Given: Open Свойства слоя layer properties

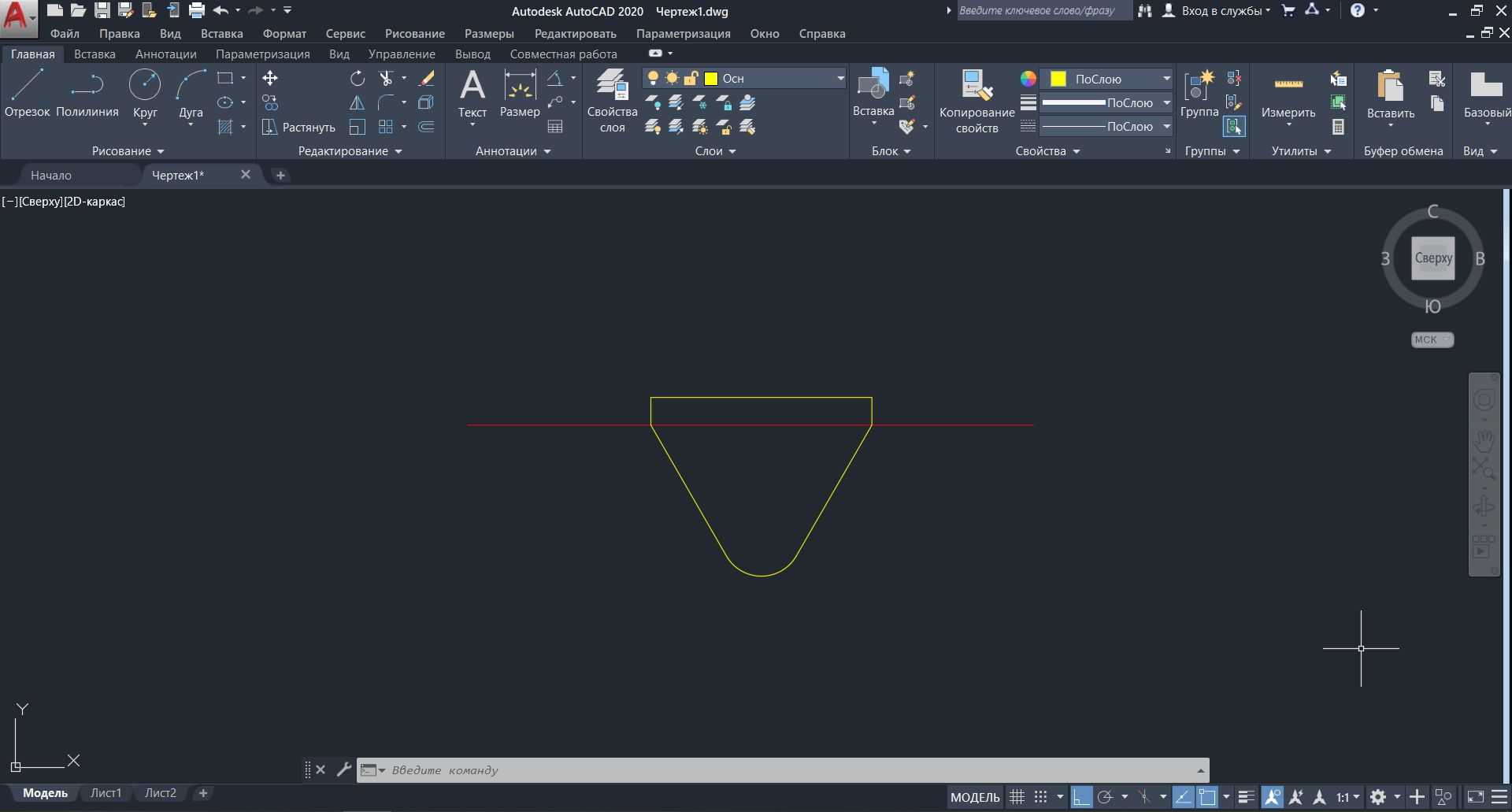Looking at the screenshot, I should 612,100.
